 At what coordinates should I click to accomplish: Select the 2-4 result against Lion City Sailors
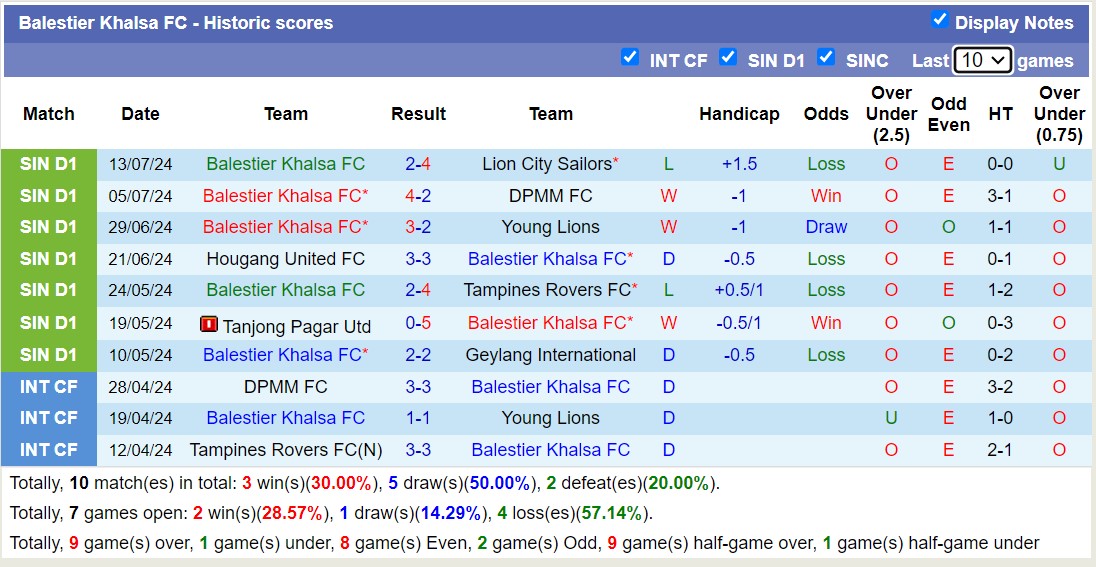click(418, 164)
